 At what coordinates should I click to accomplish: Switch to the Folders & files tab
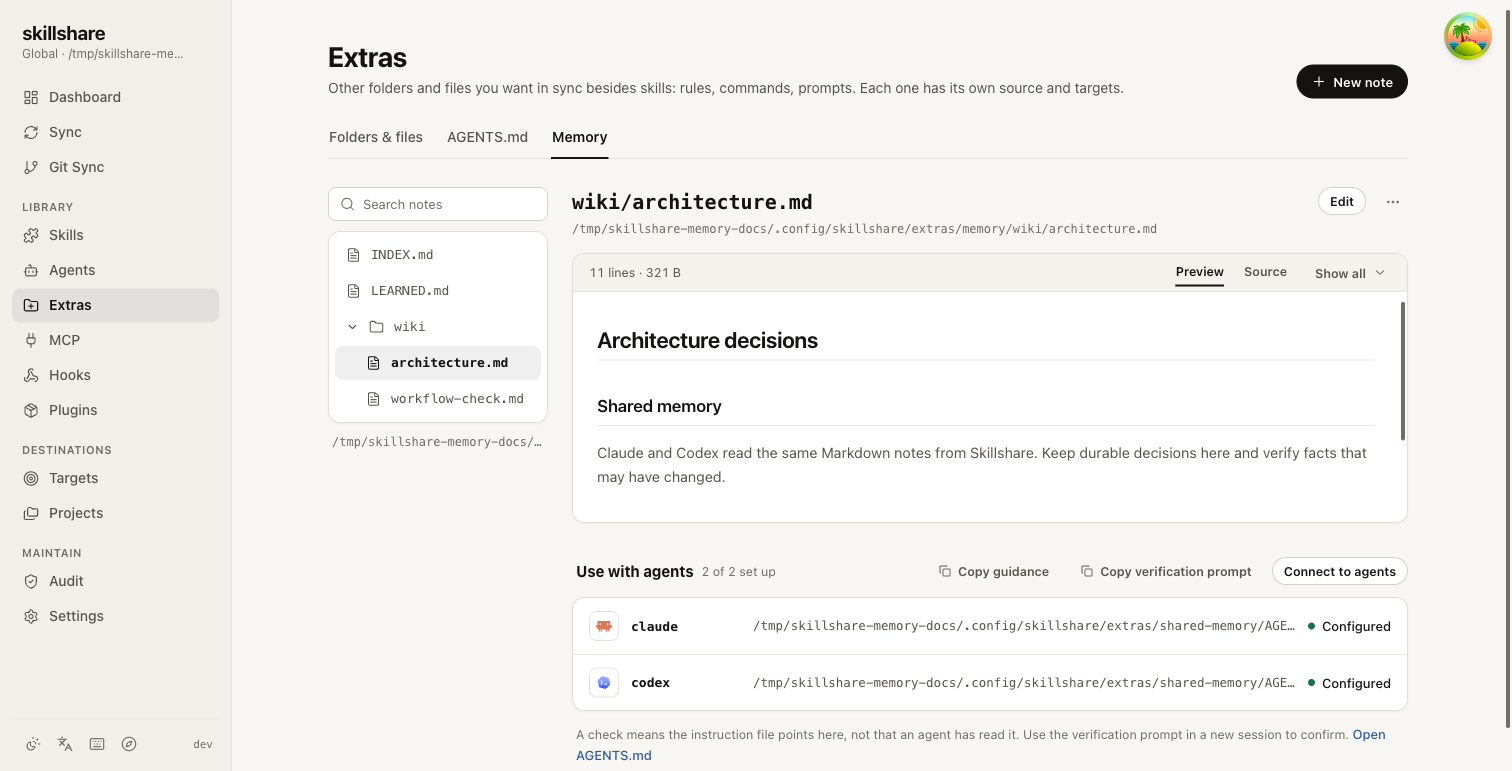pos(376,137)
